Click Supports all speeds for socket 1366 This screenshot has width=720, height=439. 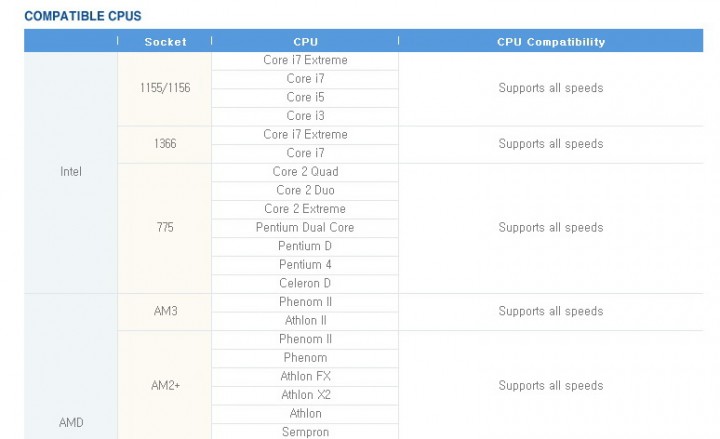pos(550,144)
